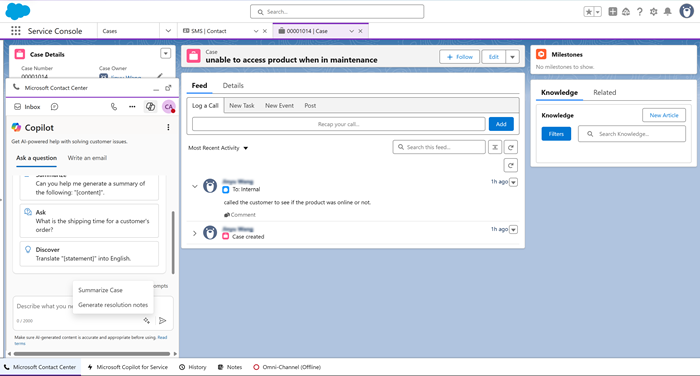Pop out the Microsoft Contact Center panel

click(x=168, y=88)
